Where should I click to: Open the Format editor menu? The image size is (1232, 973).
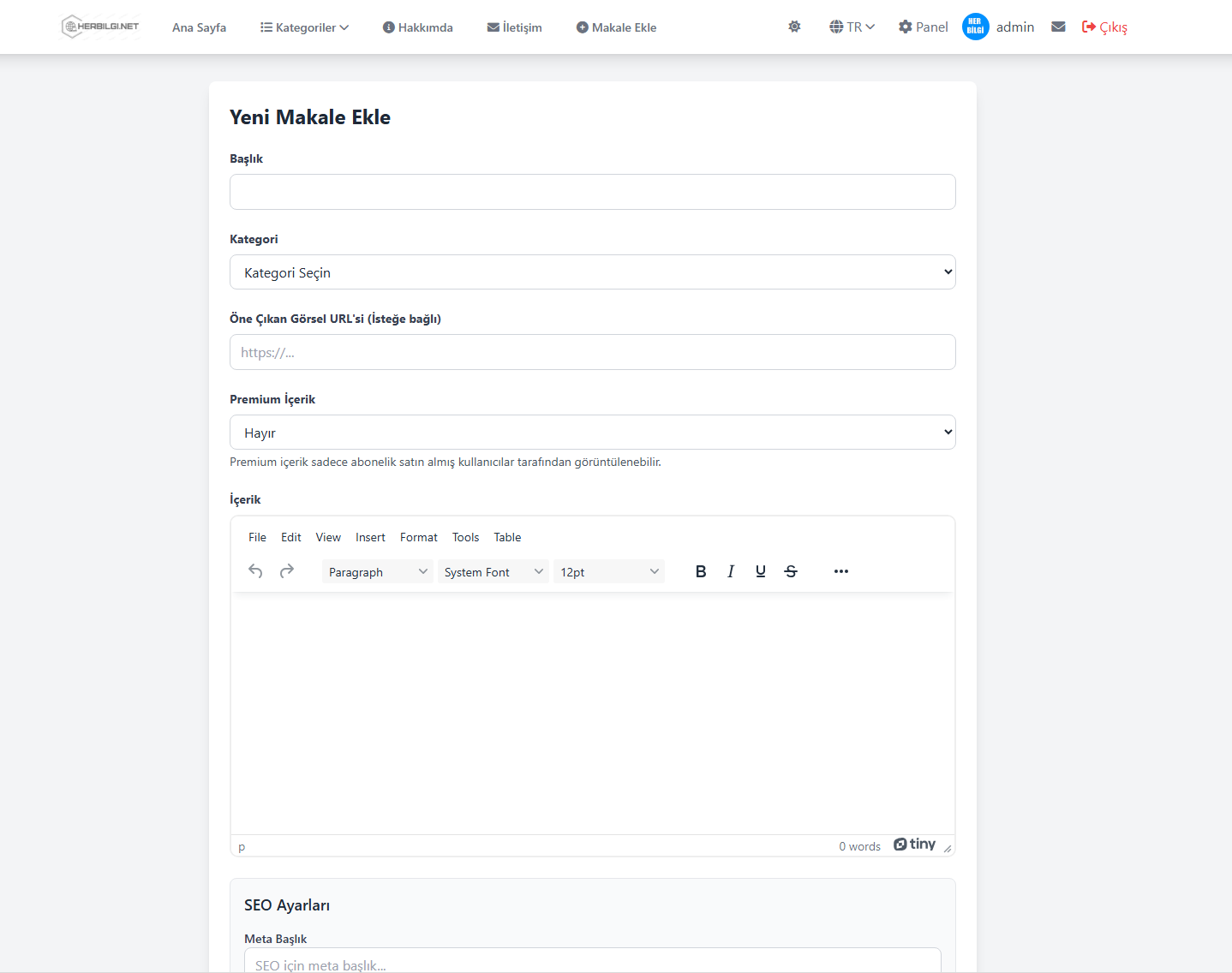click(x=418, y=537)
